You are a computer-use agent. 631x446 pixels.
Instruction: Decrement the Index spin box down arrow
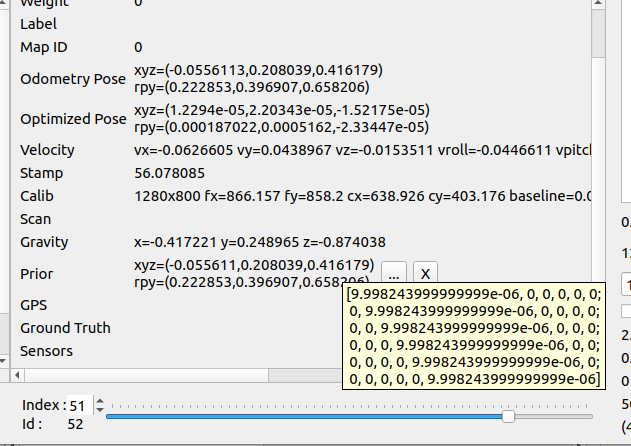tap(98, 411)
